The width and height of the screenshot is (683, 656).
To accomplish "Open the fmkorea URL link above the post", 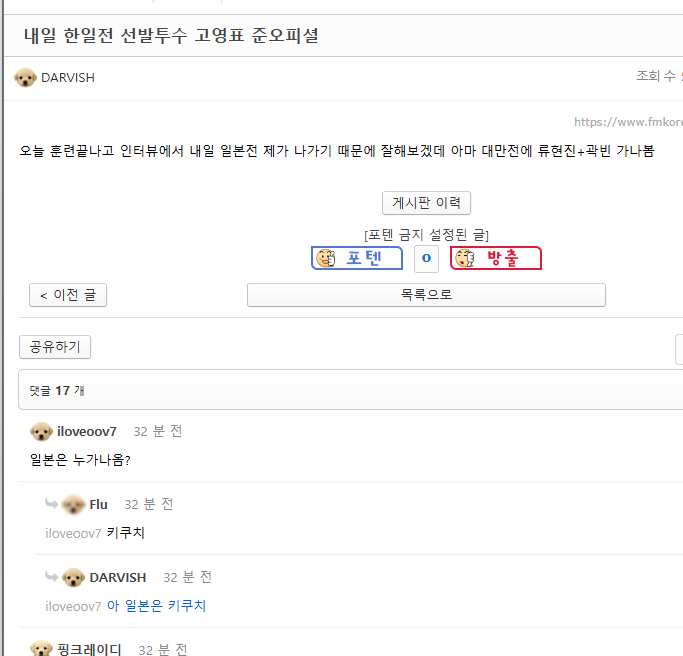I will (628, 123).
